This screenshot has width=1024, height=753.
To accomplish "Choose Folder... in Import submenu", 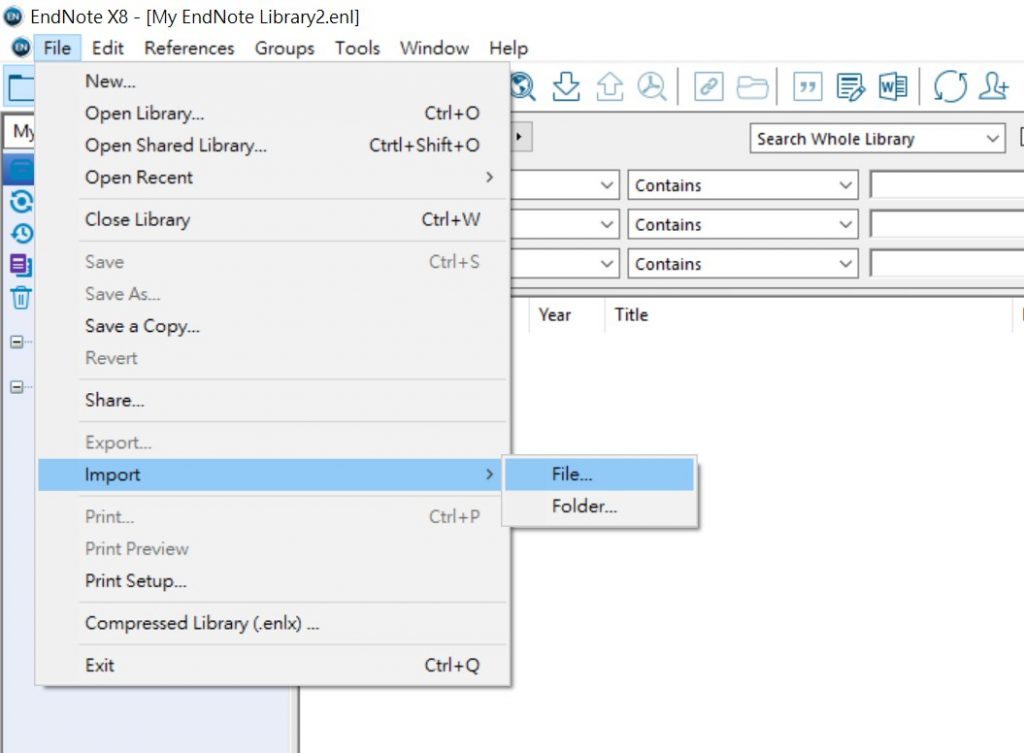I will tap(599, 506).
